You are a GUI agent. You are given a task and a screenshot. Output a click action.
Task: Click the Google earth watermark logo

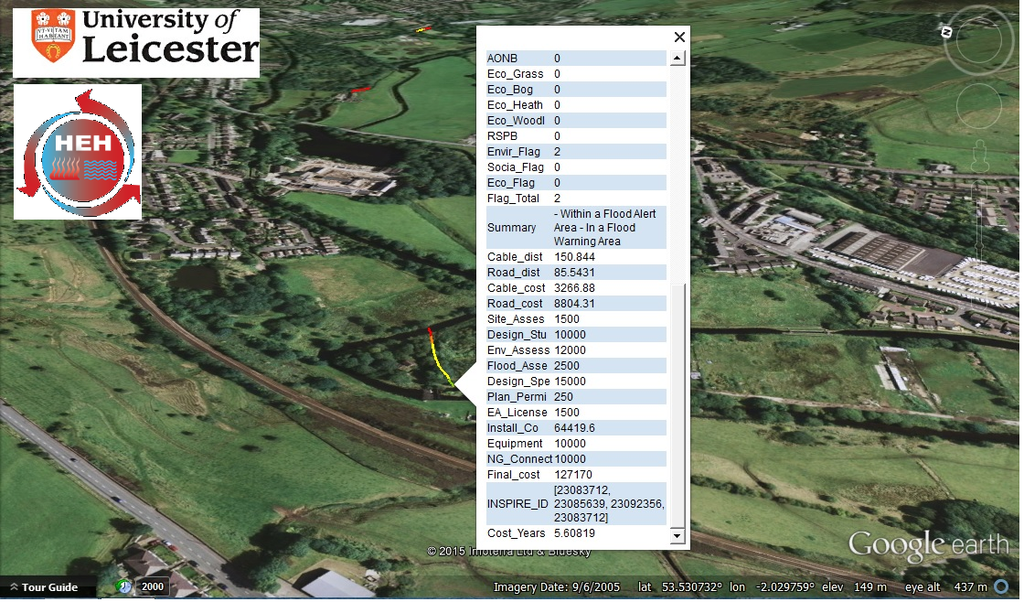[931, 547]
